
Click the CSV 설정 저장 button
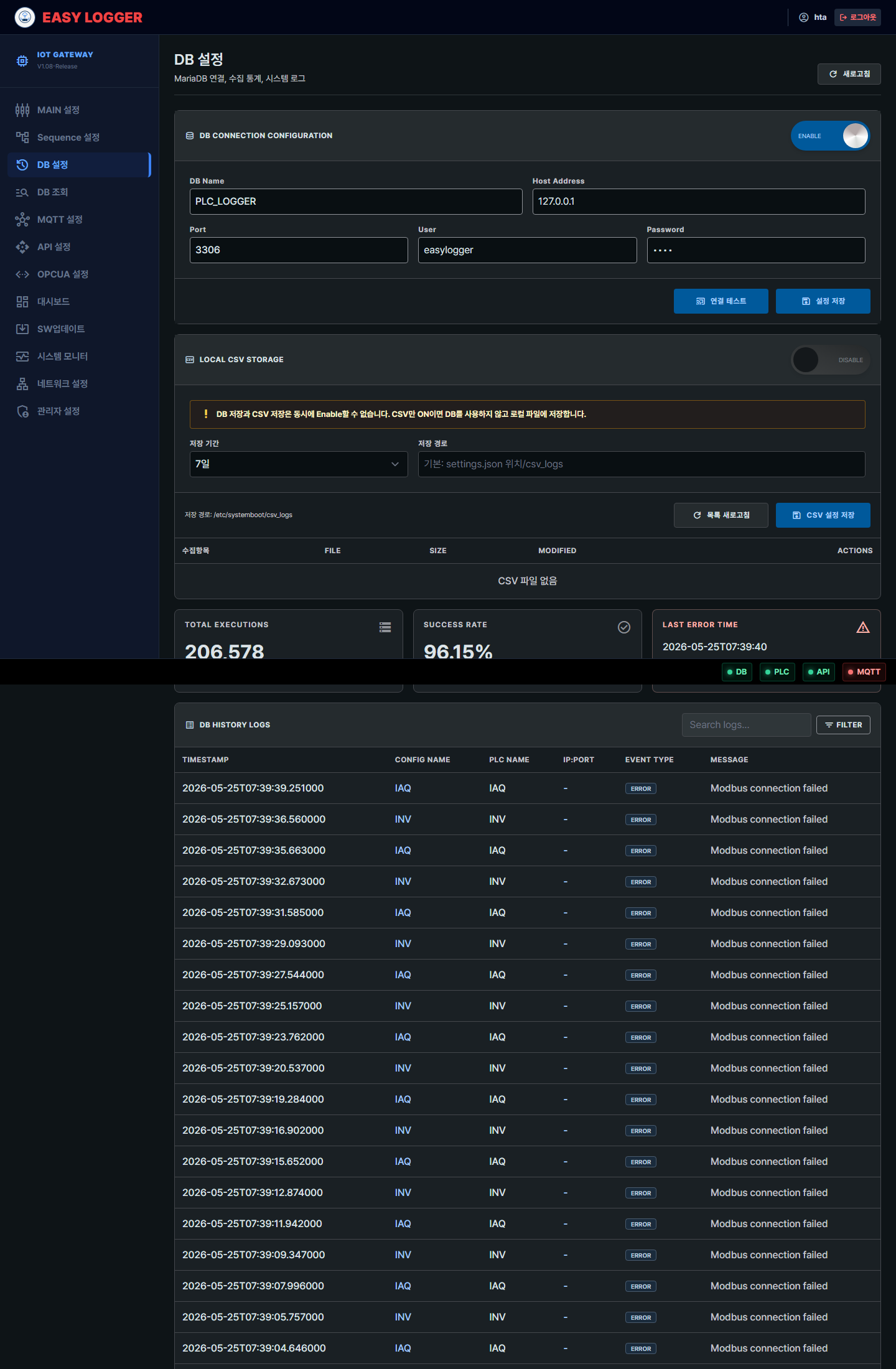[x=823, y=515]
